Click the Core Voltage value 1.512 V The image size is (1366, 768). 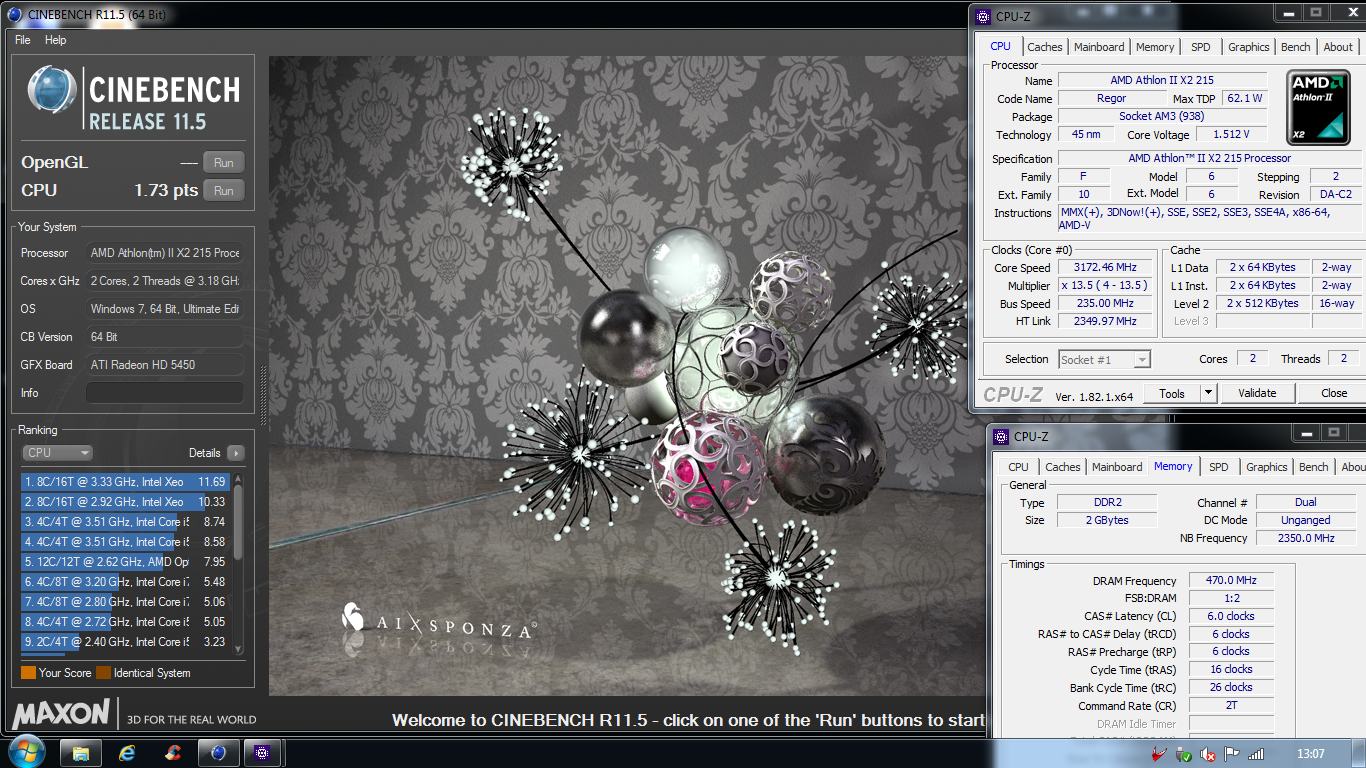(x=1229, y=135)
